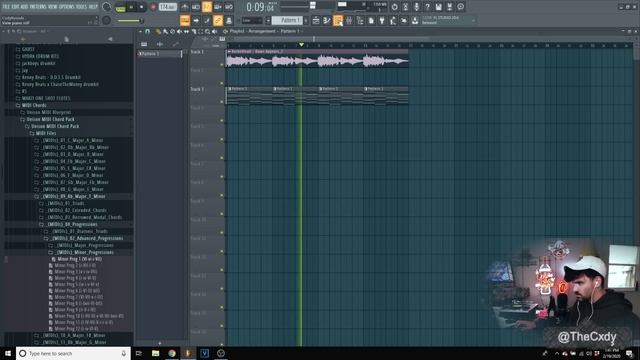Toggle the highlighted link icon in toolbar
This screenshot has width=640, height=360.
click(218, 20)
